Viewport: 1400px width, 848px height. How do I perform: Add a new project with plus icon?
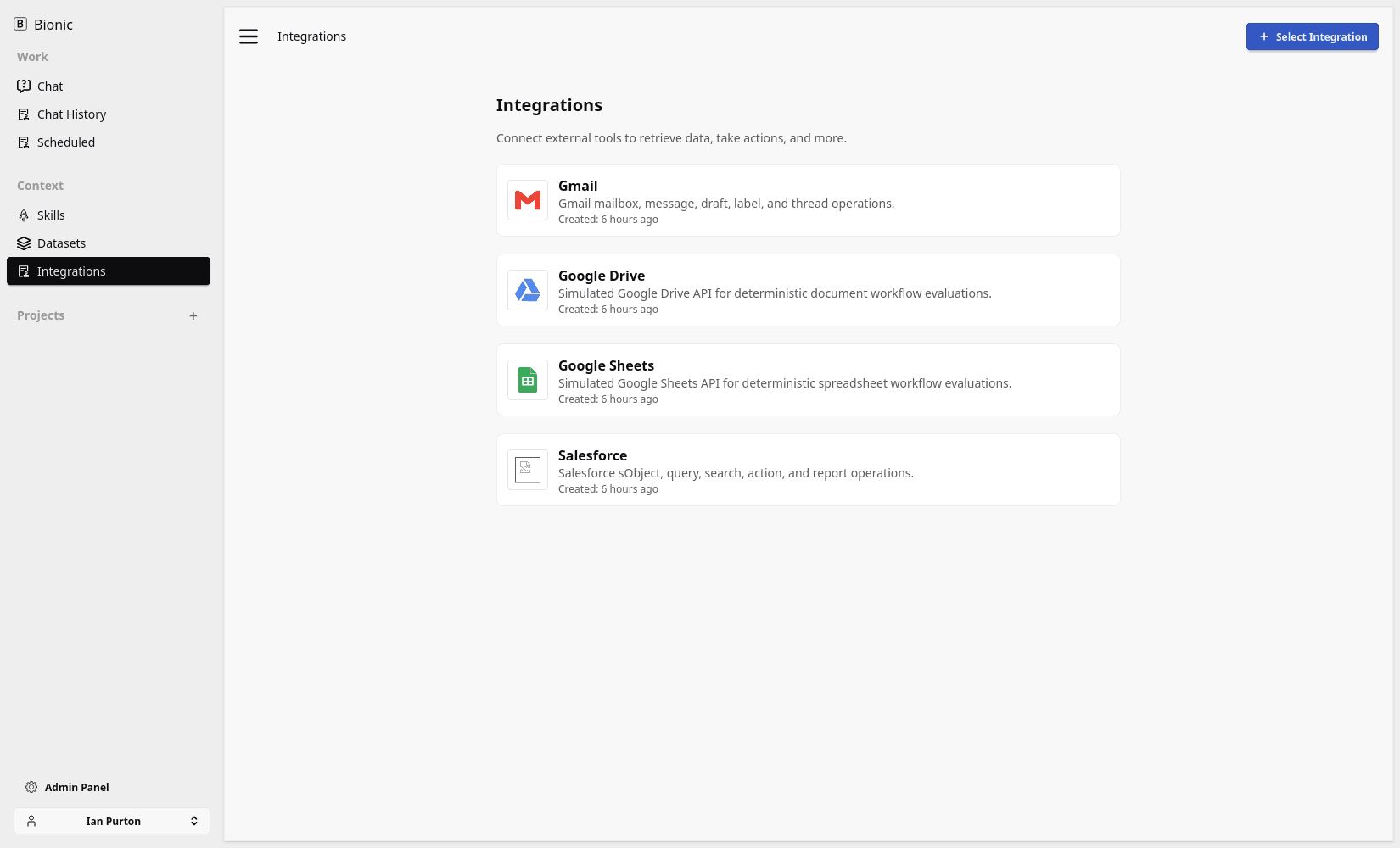click(193, 315)
